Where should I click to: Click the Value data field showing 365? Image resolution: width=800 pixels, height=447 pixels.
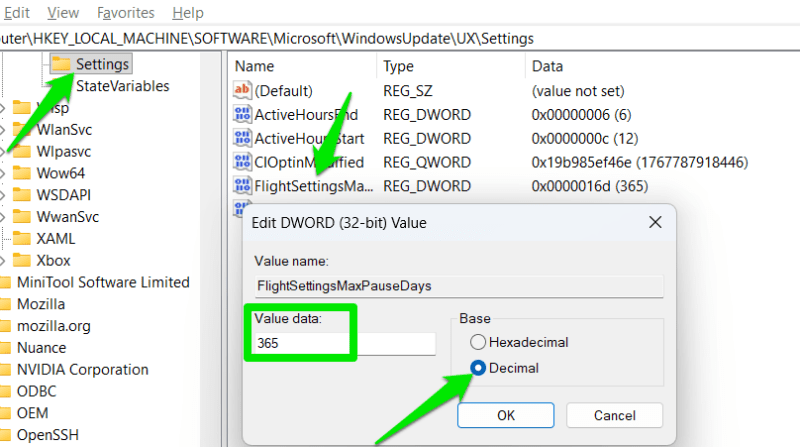(x=345, y=343)
